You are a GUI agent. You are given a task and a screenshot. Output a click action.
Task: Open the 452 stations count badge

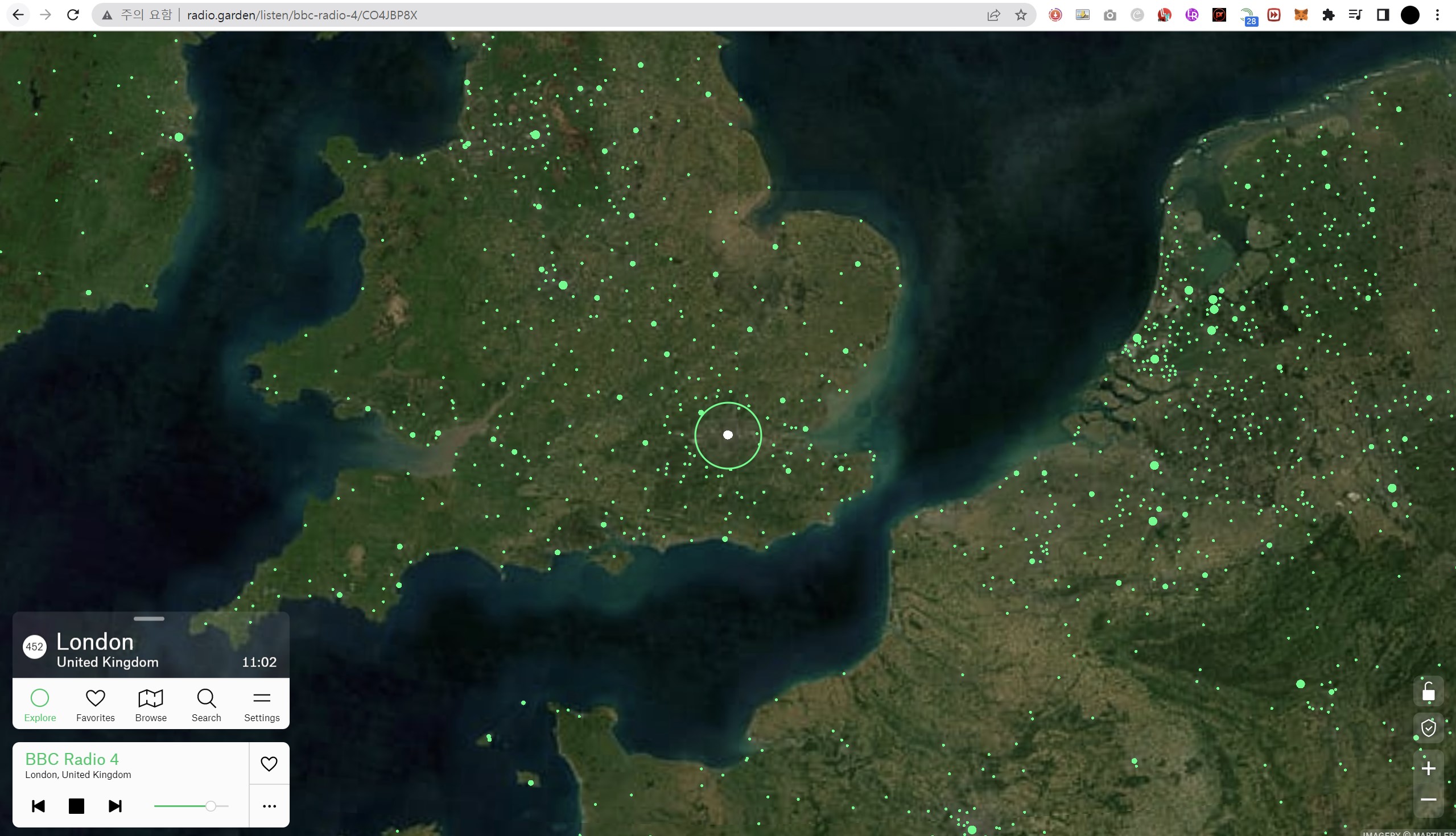pos(35,647)
